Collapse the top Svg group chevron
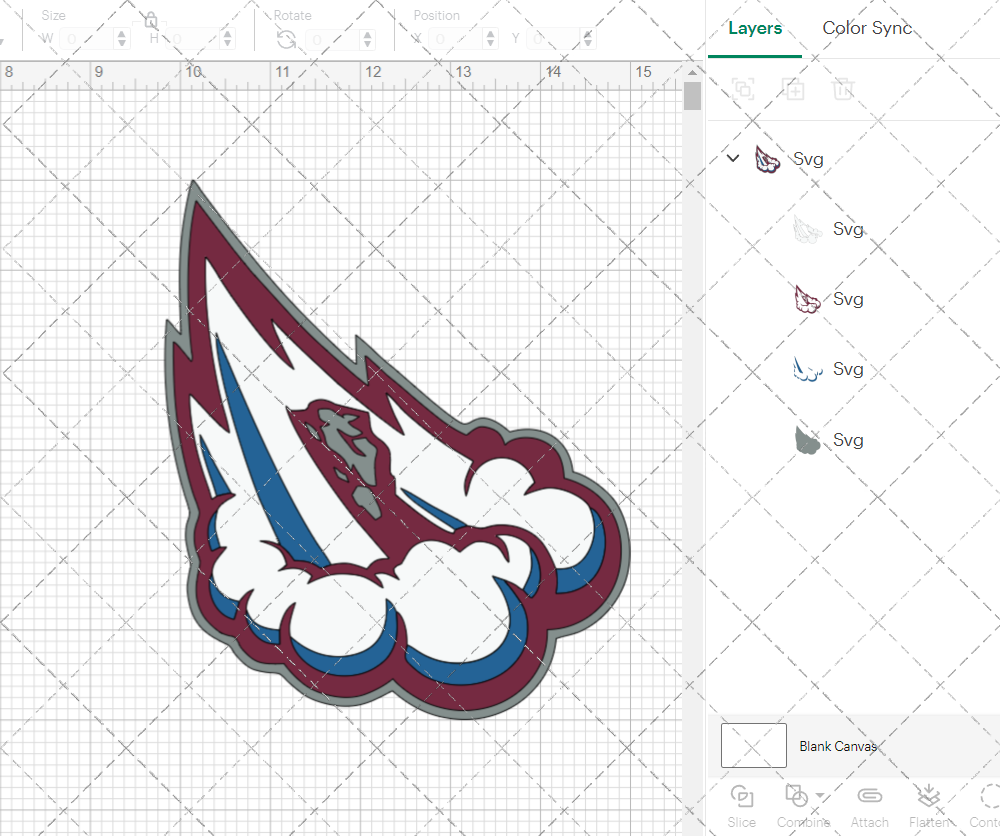The image size is (1000, 836). point(733,158)
